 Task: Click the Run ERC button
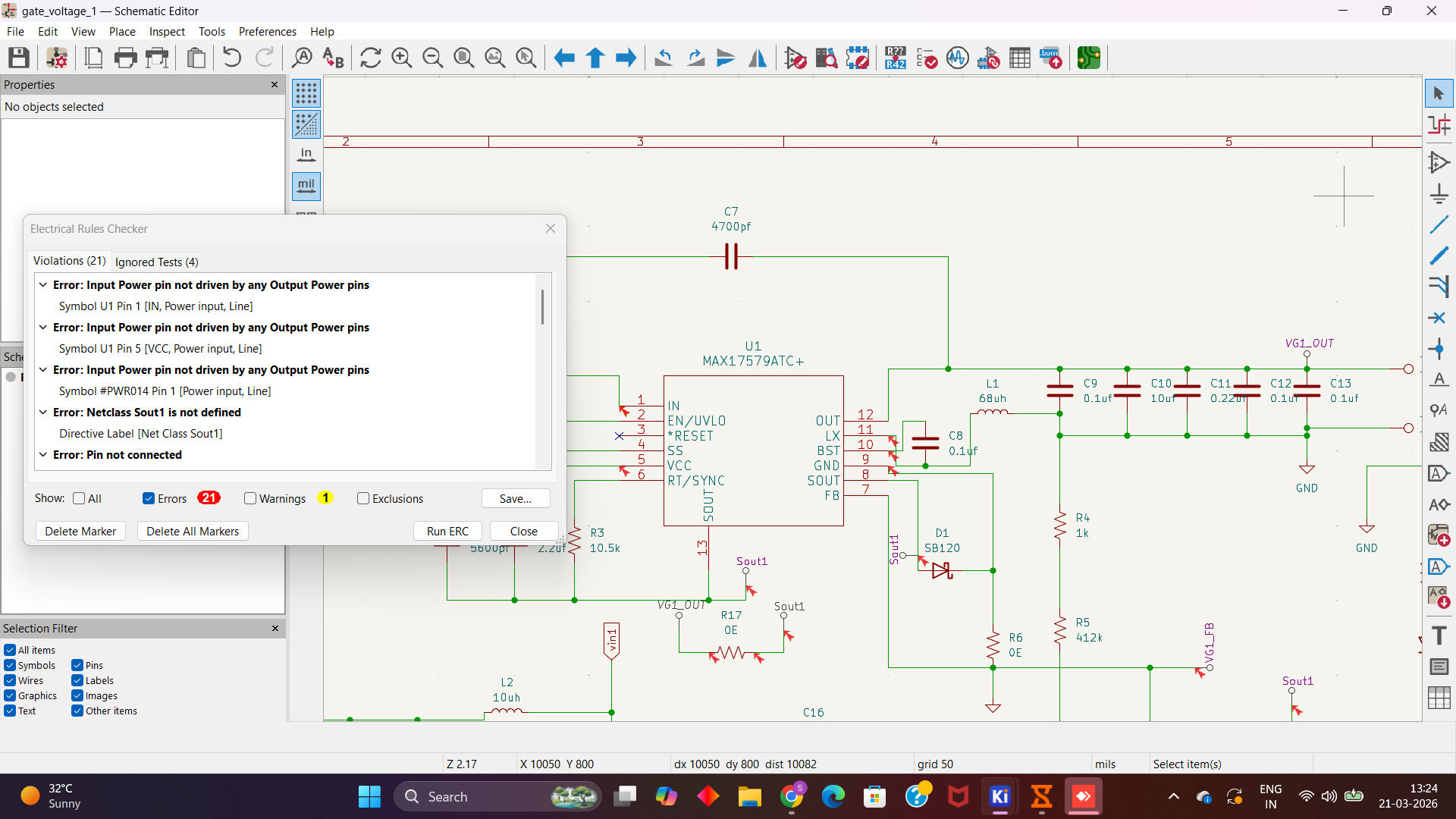pos(447,531)
